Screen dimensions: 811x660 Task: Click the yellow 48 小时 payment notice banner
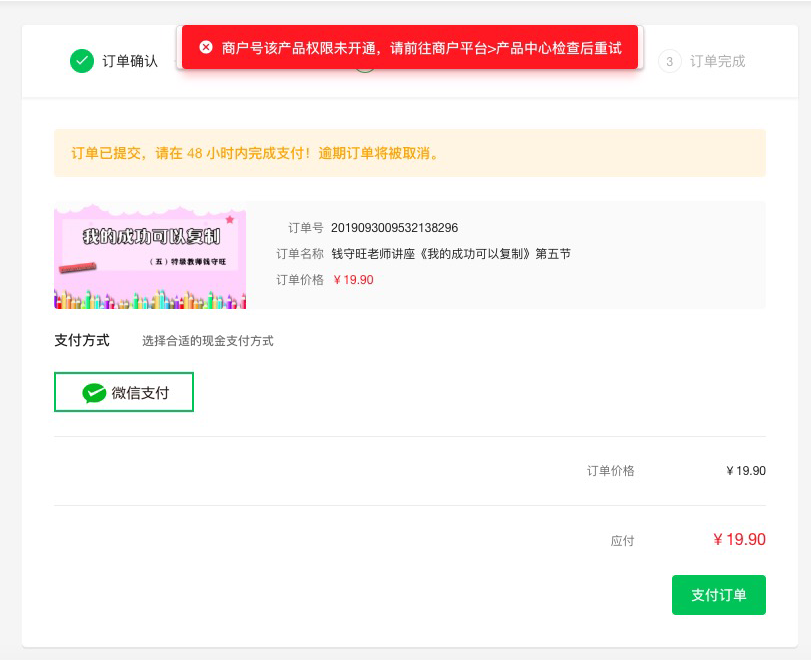click(410, 153)
